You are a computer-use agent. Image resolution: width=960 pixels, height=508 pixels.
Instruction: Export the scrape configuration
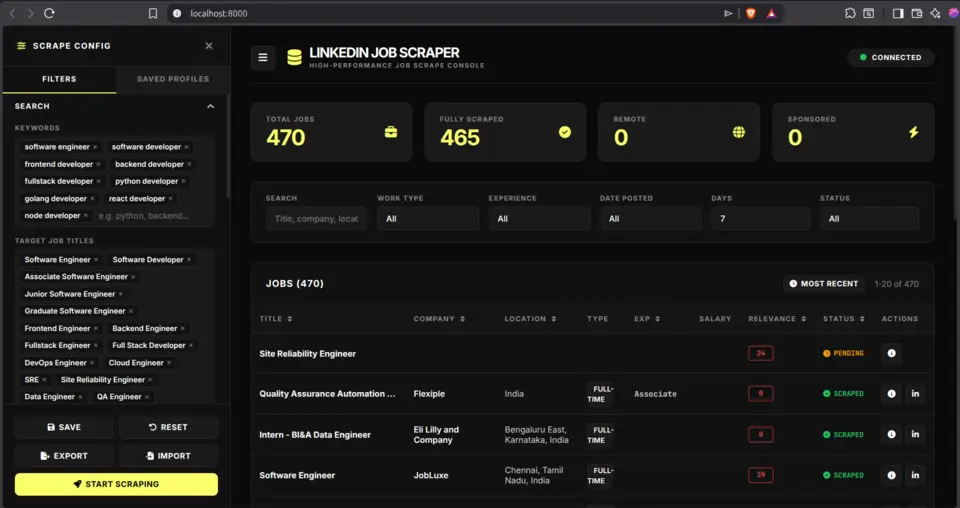pos(64,456)
